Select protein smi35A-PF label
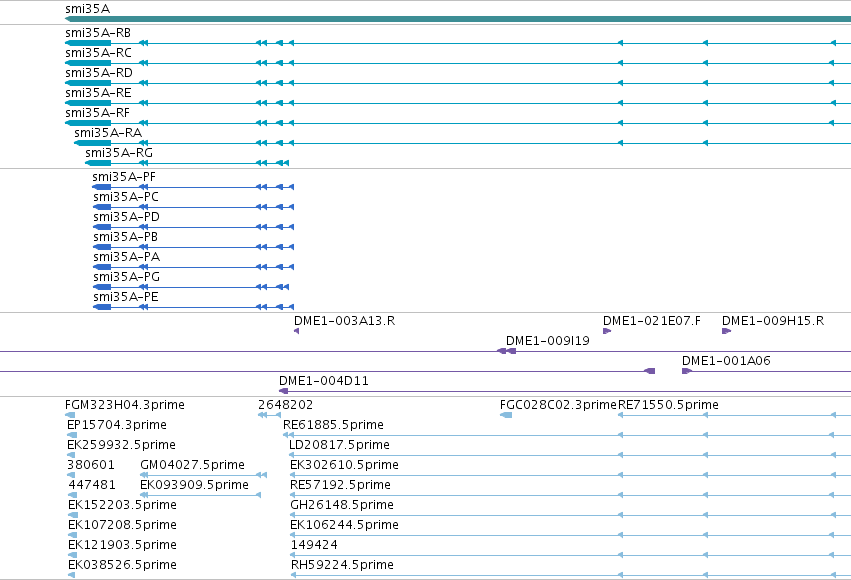This screenshot has width=851, height=580. click(x=124, y=177)
